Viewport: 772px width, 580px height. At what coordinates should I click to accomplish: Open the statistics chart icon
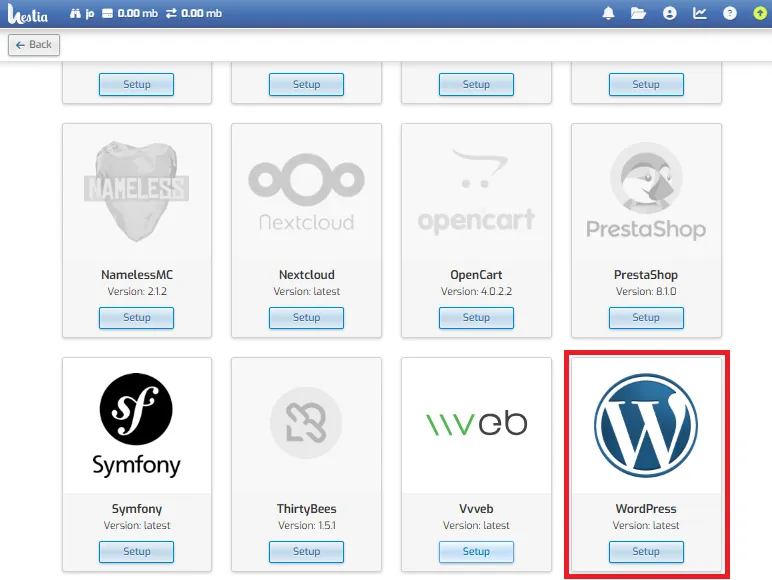700,13
